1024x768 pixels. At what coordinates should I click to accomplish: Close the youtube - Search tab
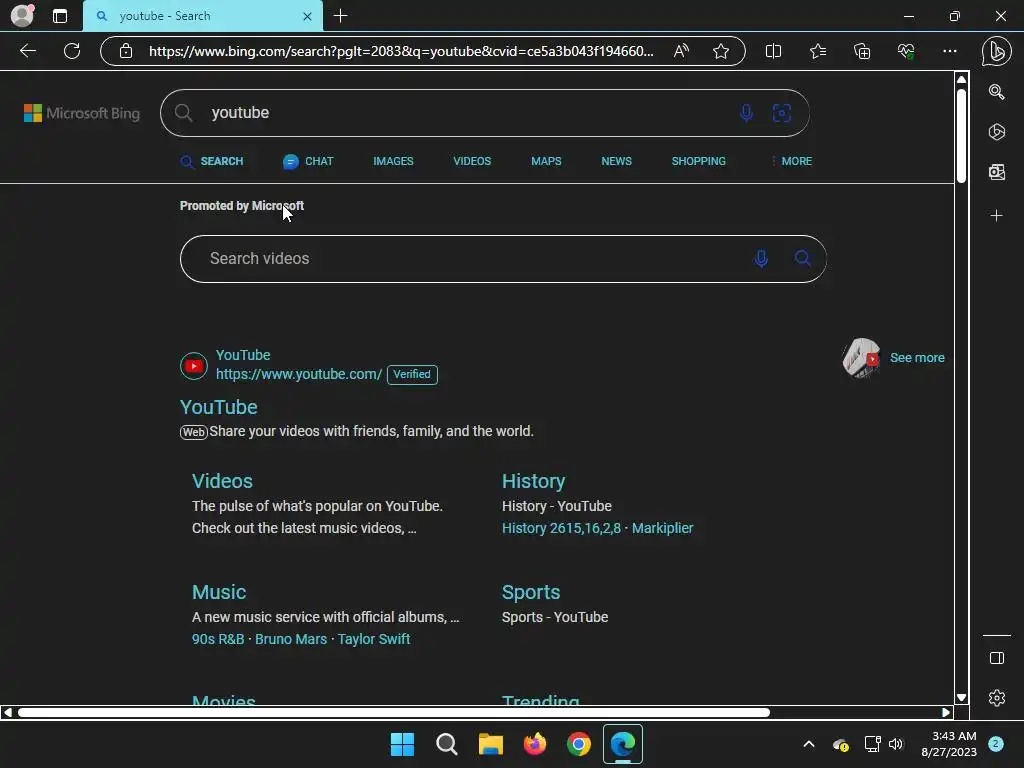click(308, 16)
